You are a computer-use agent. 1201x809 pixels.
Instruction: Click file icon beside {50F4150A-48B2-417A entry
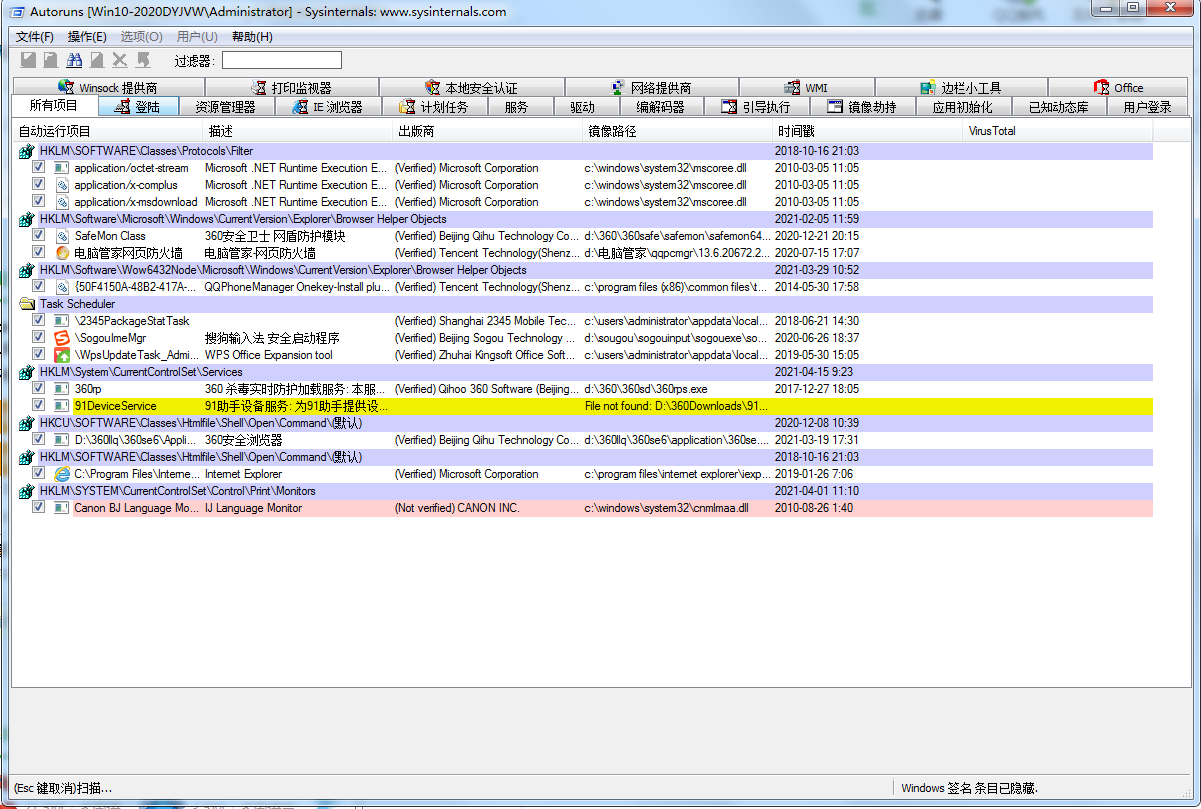(x=62, y=287)
